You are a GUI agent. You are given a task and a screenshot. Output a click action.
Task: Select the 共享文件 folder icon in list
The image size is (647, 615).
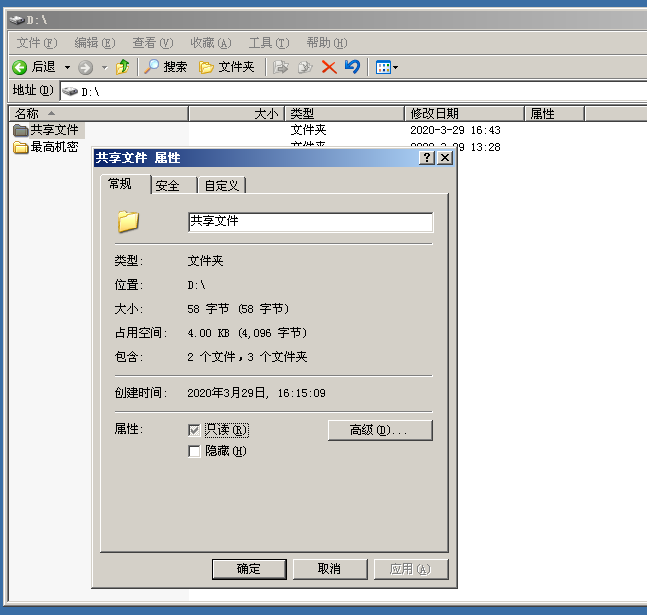tap(20, 130)
